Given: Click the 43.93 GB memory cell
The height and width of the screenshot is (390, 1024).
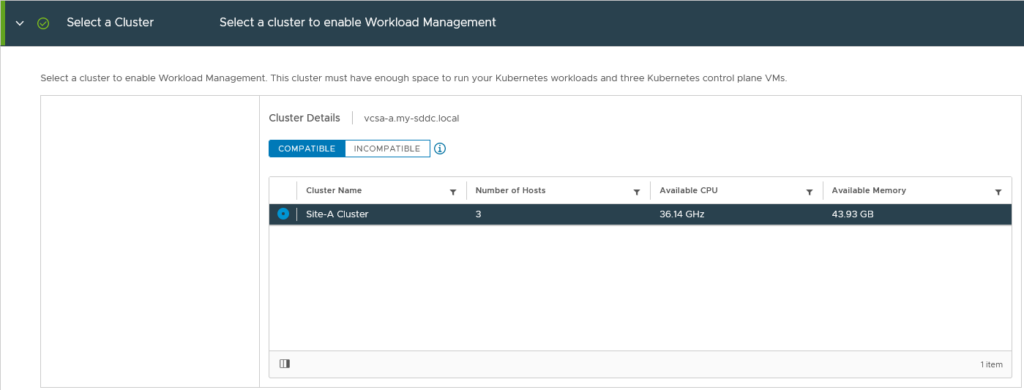Looking at the screenshot, I should 853,214.
